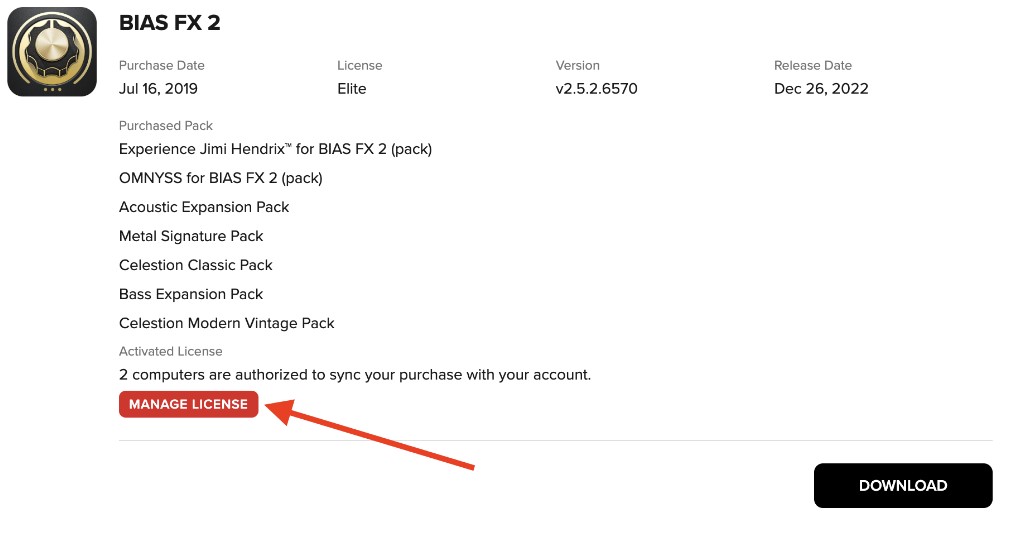The width and height of the screenshot is (1020, 540).
Task: Click the release date Dec 26, 2022
Action: 821,88
